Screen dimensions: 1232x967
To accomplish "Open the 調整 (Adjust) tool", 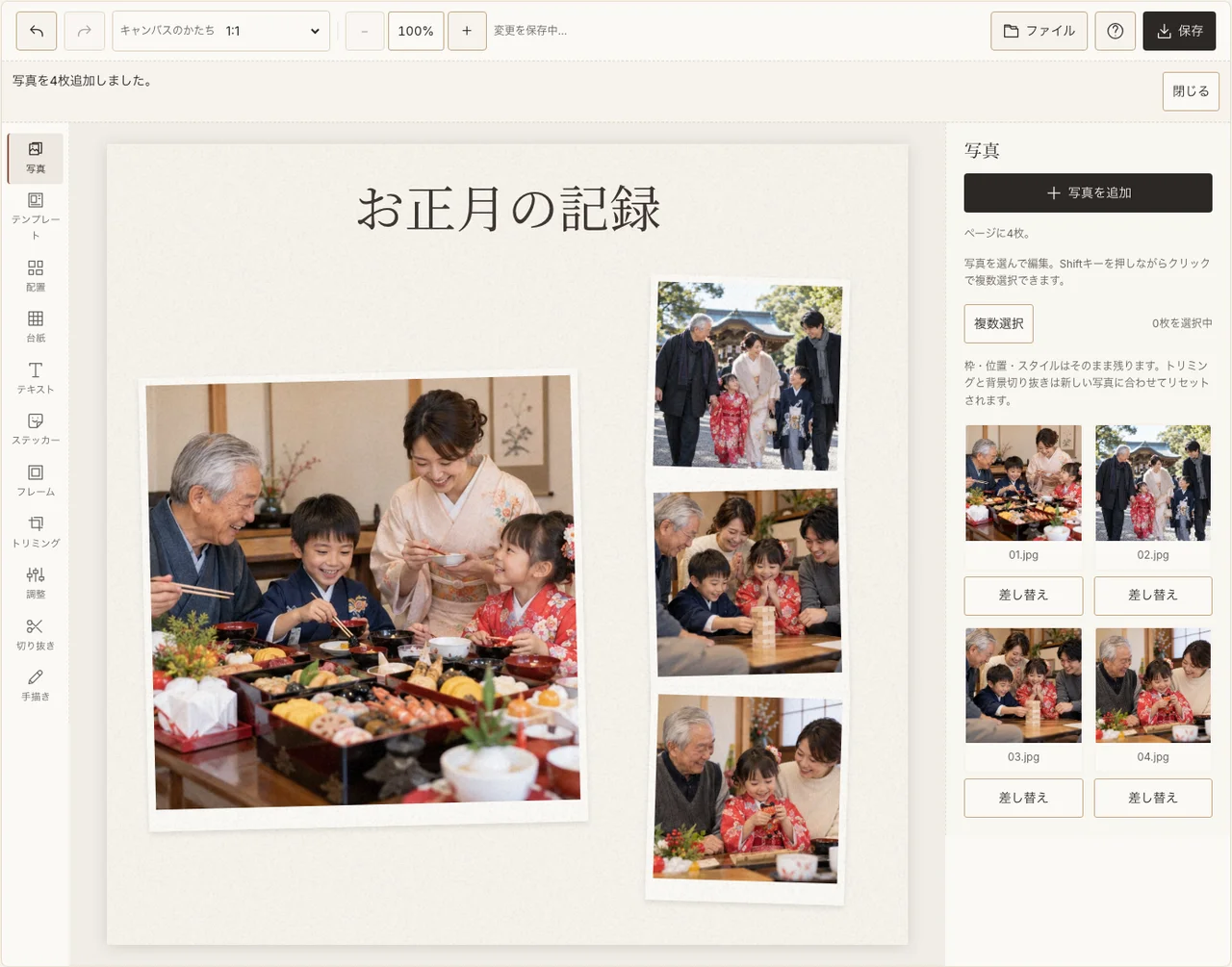I will click(x=36, y=582).
